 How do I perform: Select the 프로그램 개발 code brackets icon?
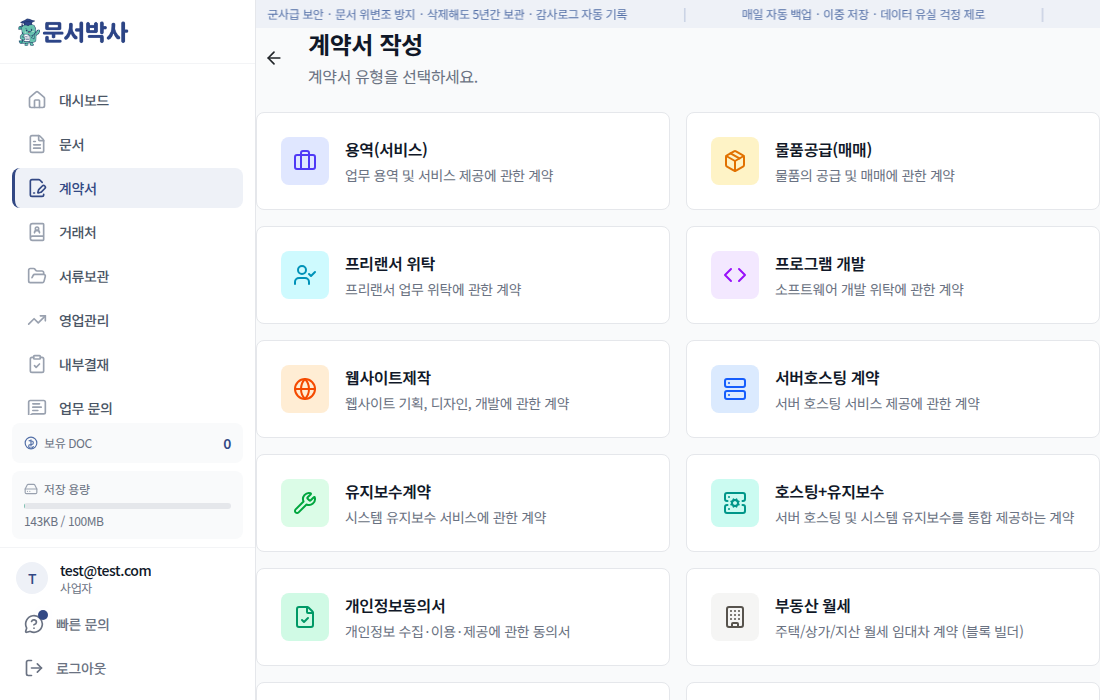click(x=734, y=275)
